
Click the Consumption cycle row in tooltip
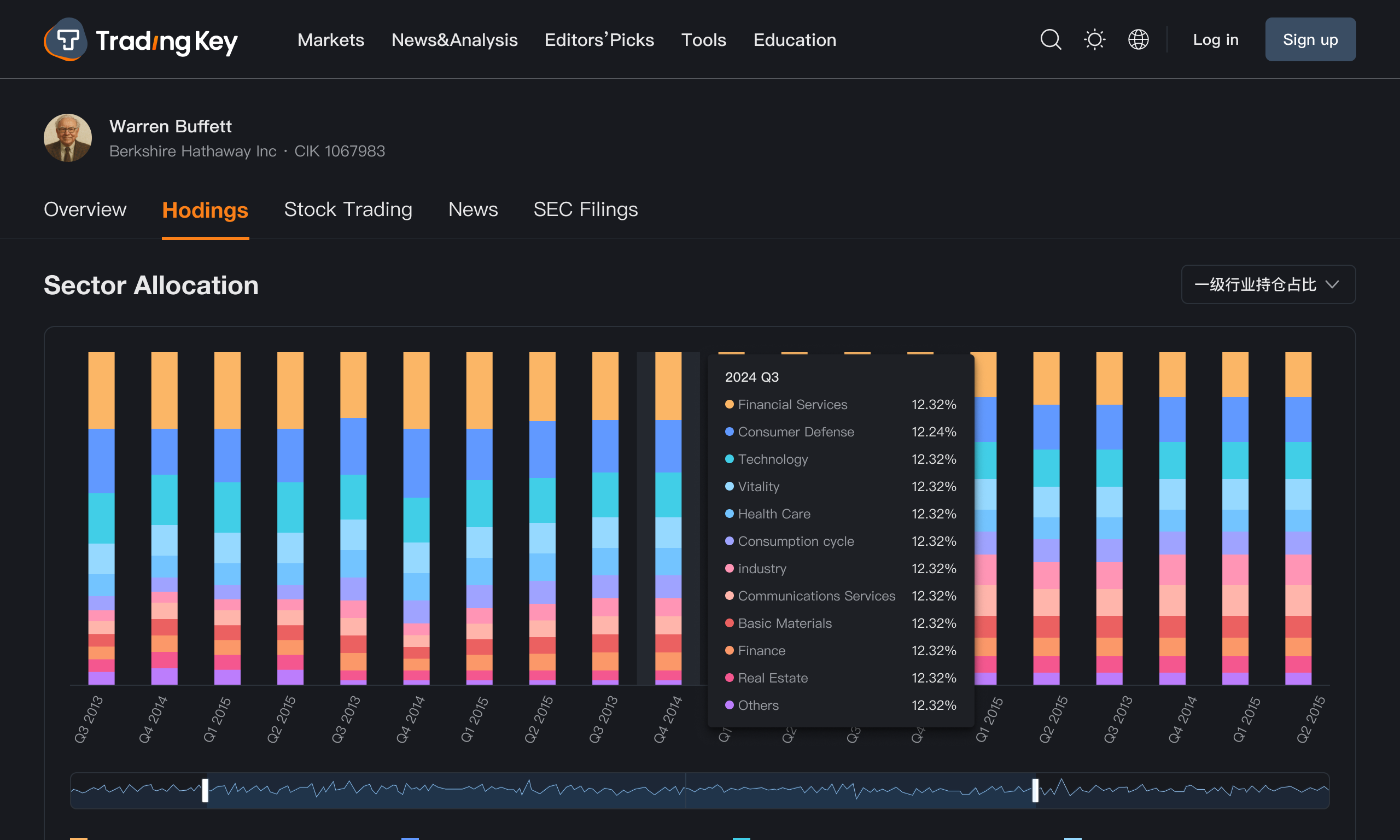(841, 540)
